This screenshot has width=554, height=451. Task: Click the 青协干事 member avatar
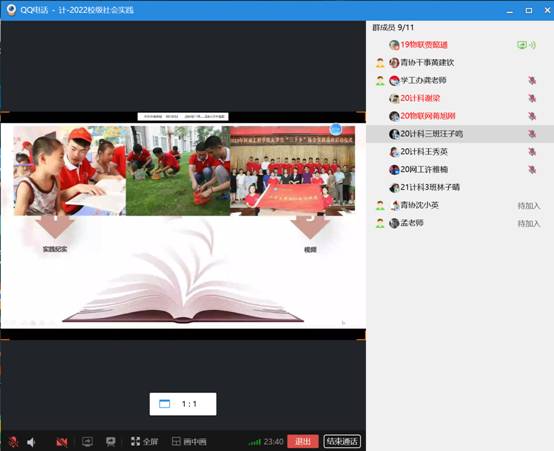pyautogui.click(x=394, y=63)
